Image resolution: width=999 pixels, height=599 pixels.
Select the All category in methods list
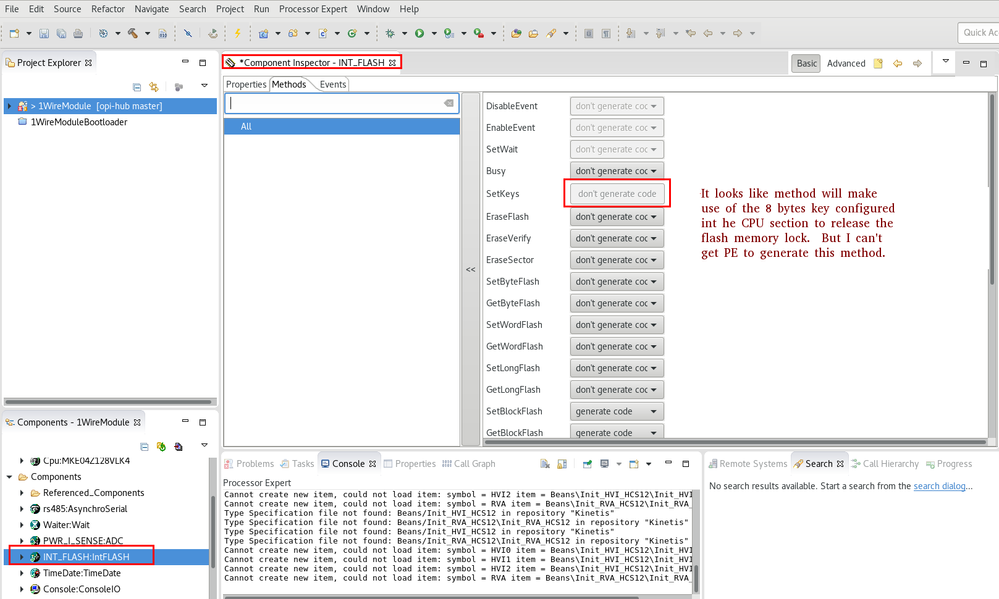[341, 127]
